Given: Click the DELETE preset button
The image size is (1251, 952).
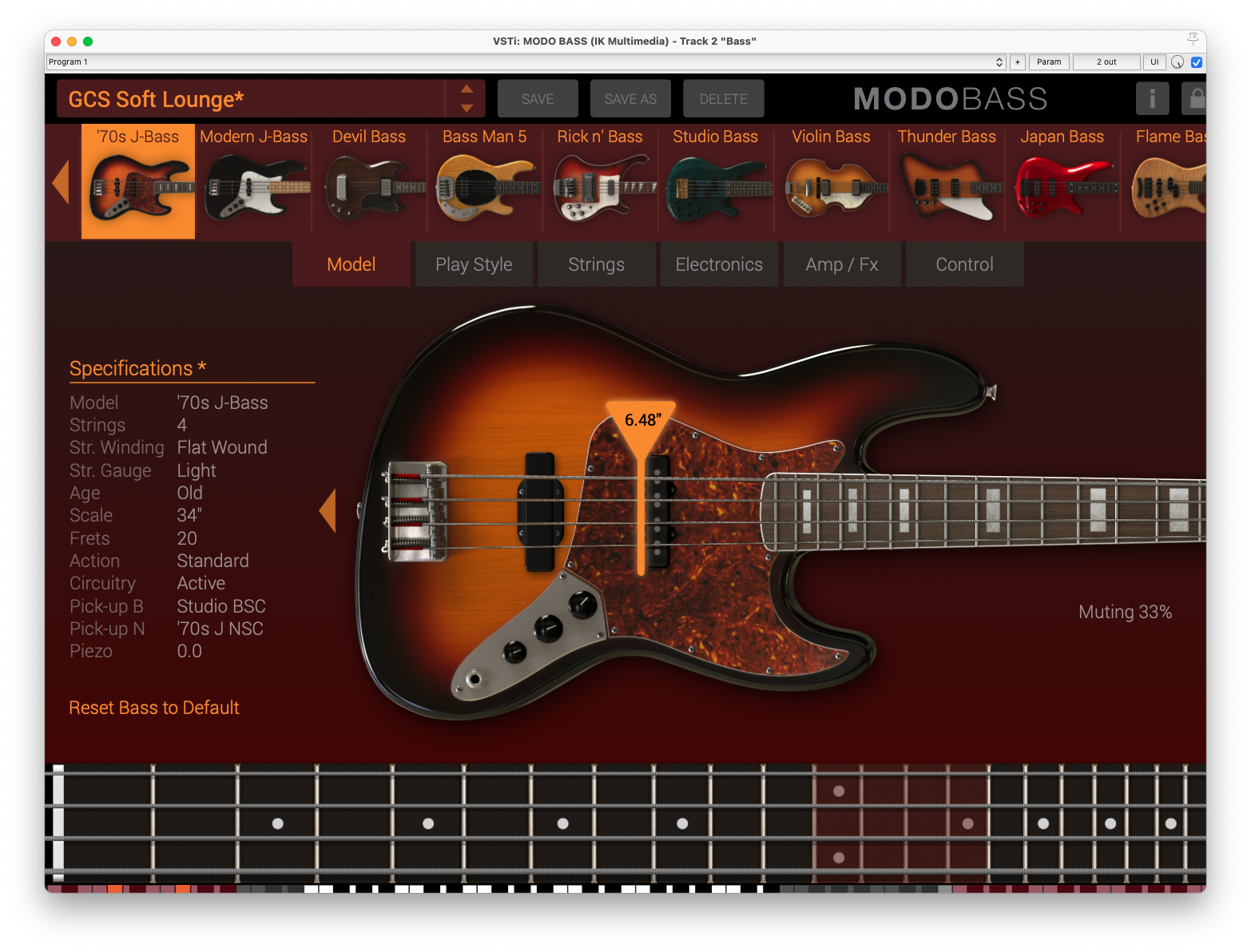Looking at the screenshot, I should point(724,99).
